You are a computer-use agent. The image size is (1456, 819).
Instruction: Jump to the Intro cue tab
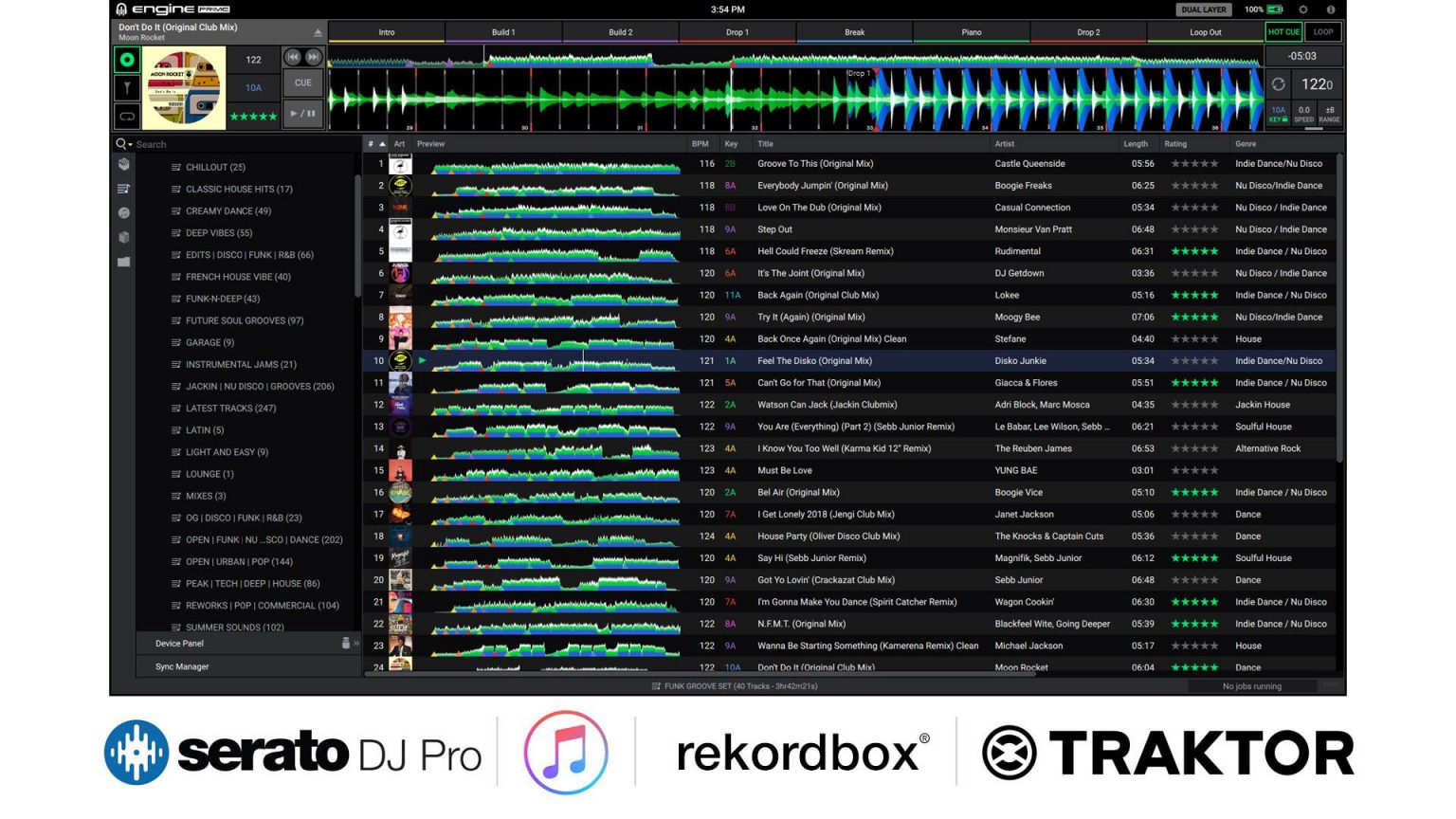[x=387, y=32]
